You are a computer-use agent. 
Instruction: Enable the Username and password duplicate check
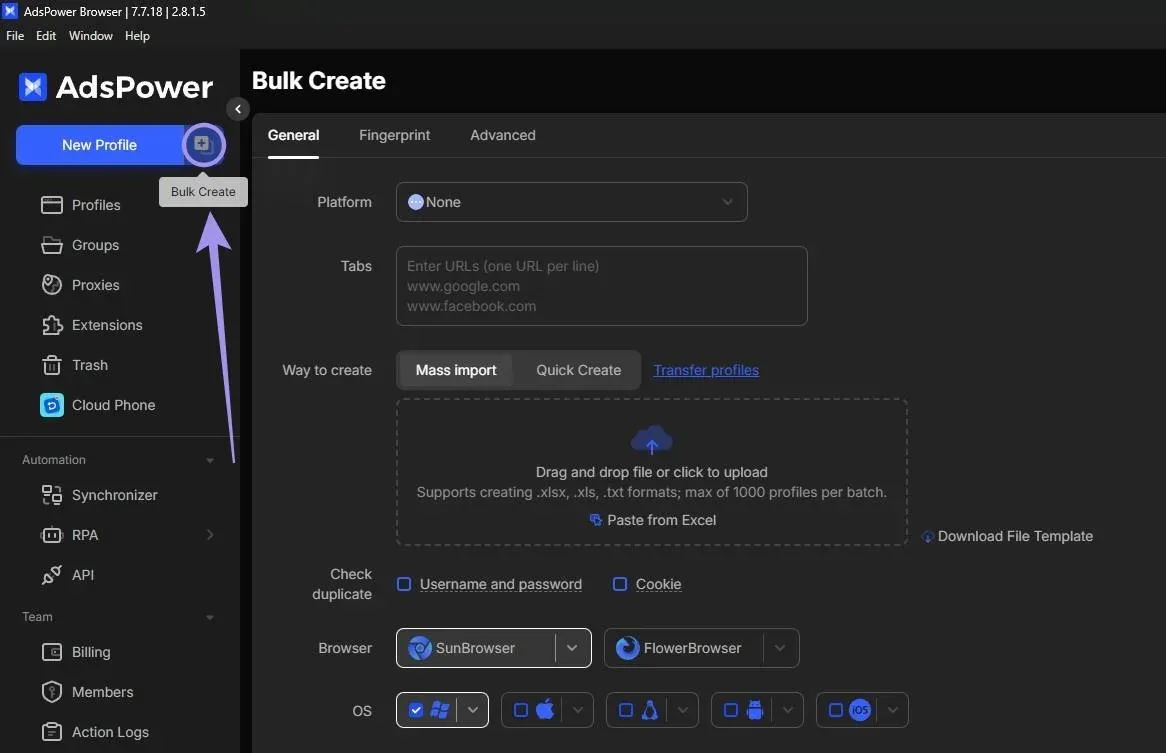(x=403, y=584)
